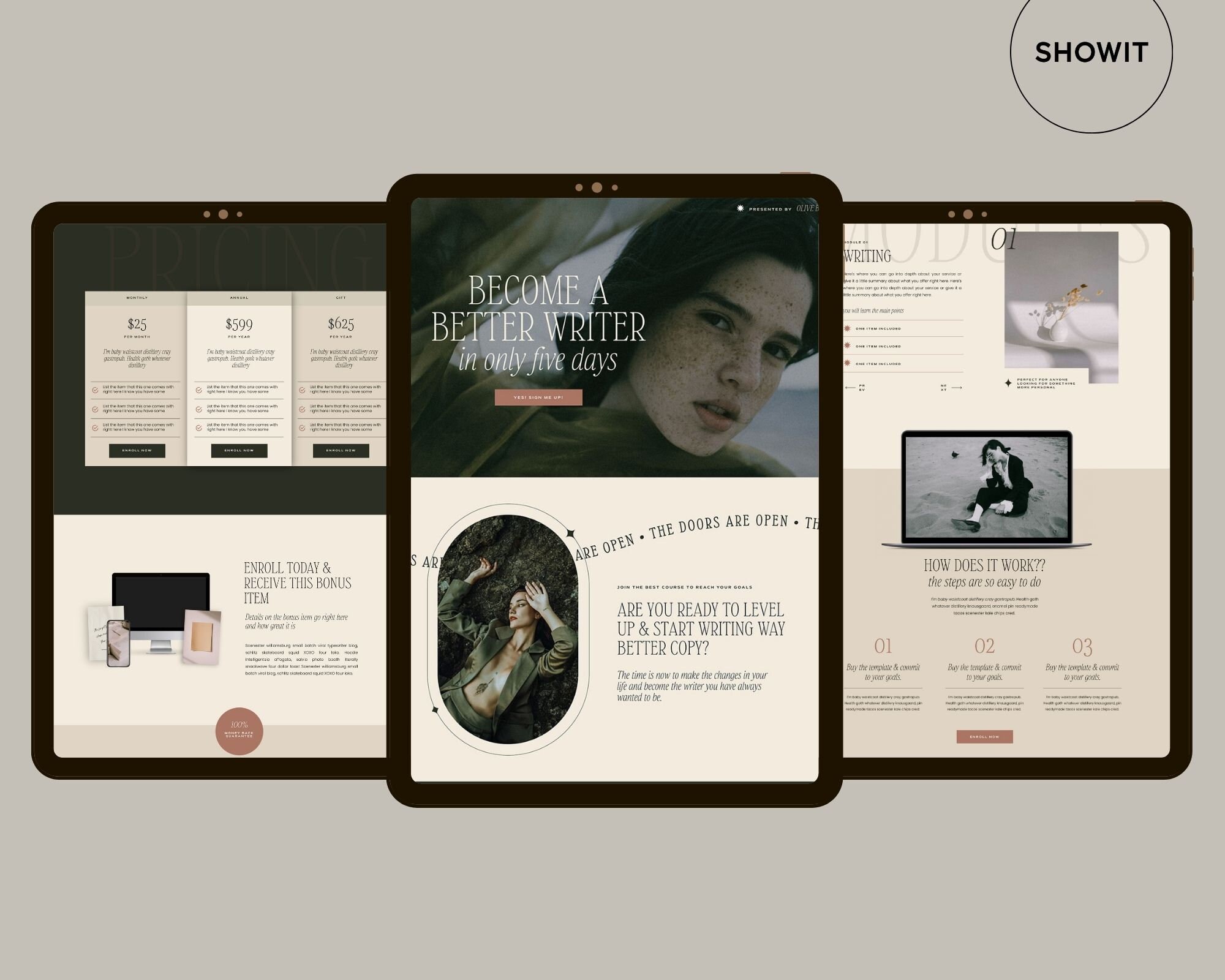1225x980 pixels.
Task: Click the starburst icon beside 'Presented by'
Action: tap(740, 208)
